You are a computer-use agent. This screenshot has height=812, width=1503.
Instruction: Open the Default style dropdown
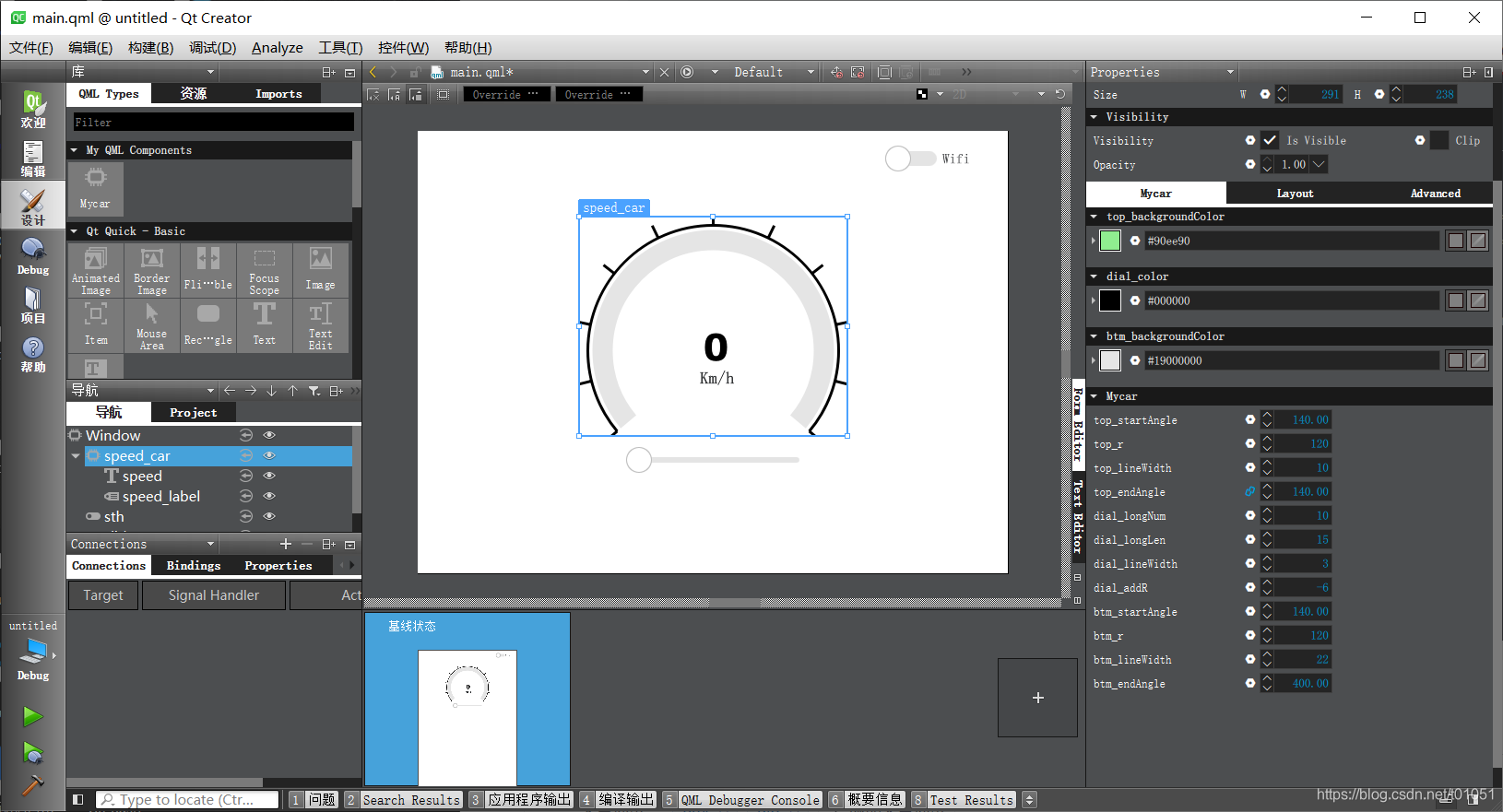(774, 72)
